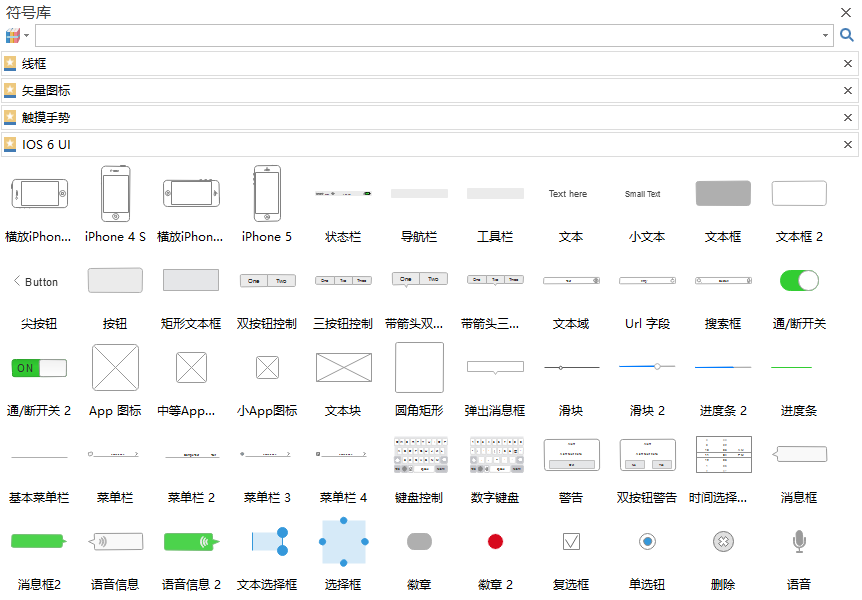Screen dimensions: 862x600
Task: Choose the 数字键盘 numeric keypad symbol
Action: pos(495,454)
